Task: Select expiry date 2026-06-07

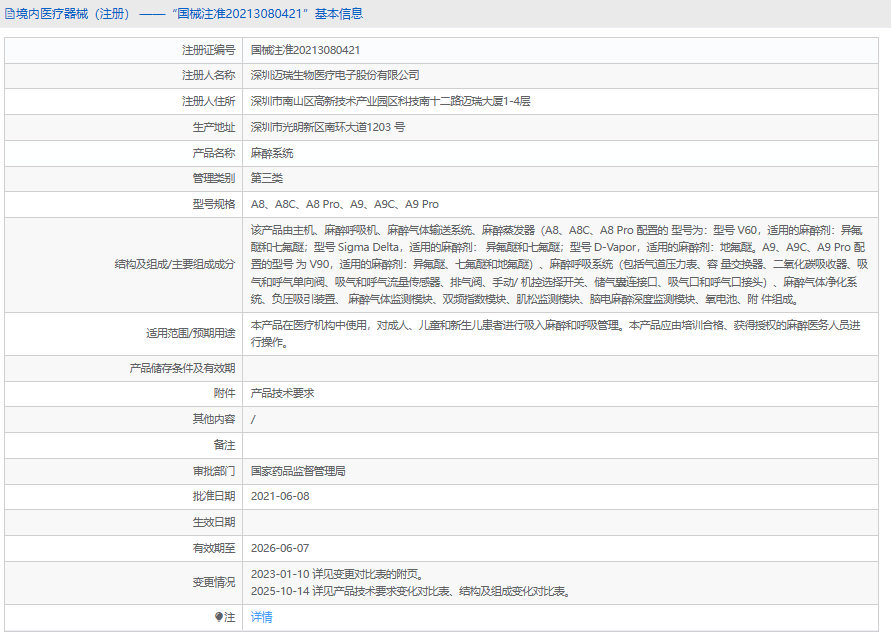Action: click(x=280, y=548)
